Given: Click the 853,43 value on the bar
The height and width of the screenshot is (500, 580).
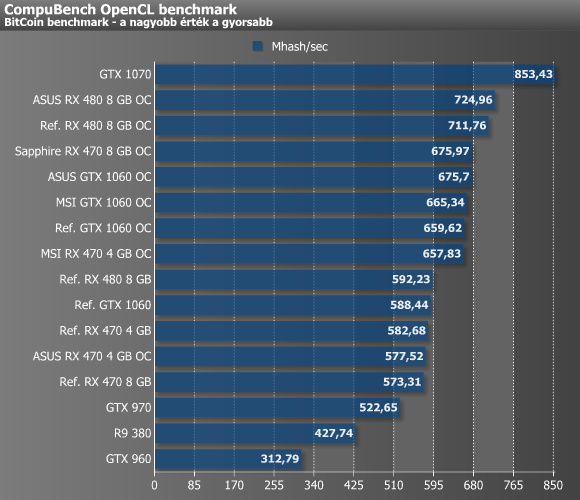Looking at the screenshot, I should 533,74.
